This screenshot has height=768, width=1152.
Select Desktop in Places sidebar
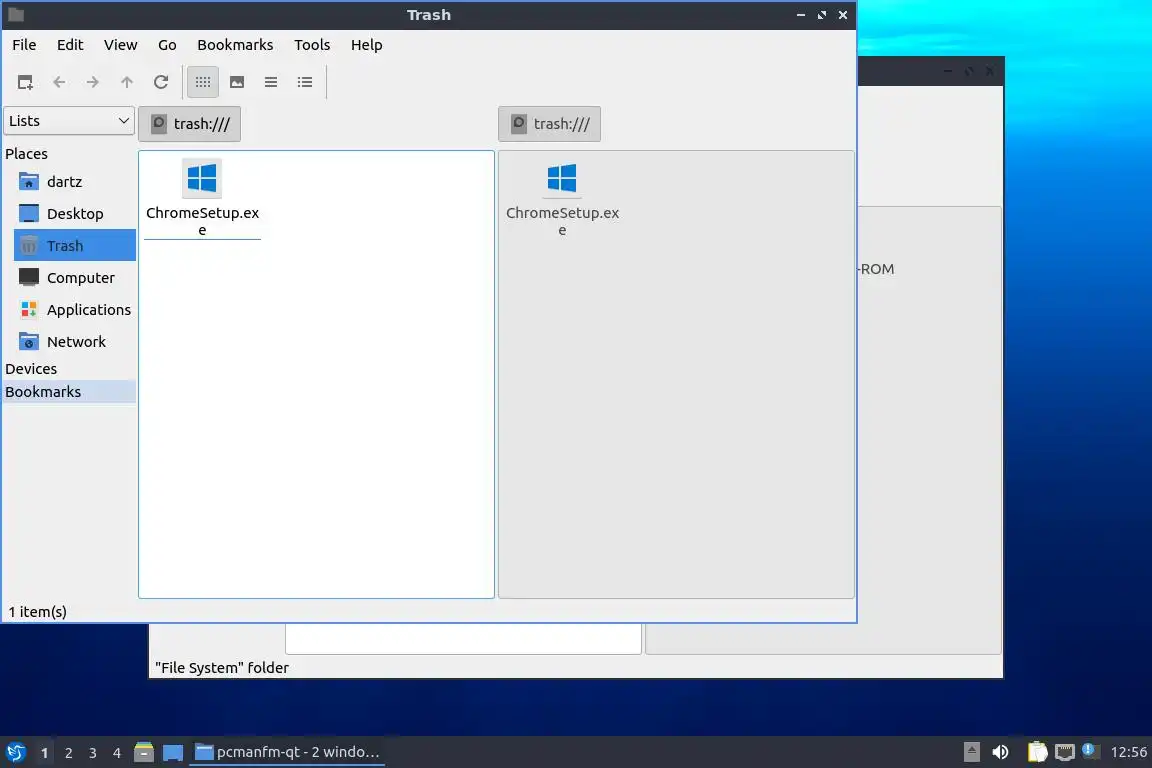[x=75, y=214]
